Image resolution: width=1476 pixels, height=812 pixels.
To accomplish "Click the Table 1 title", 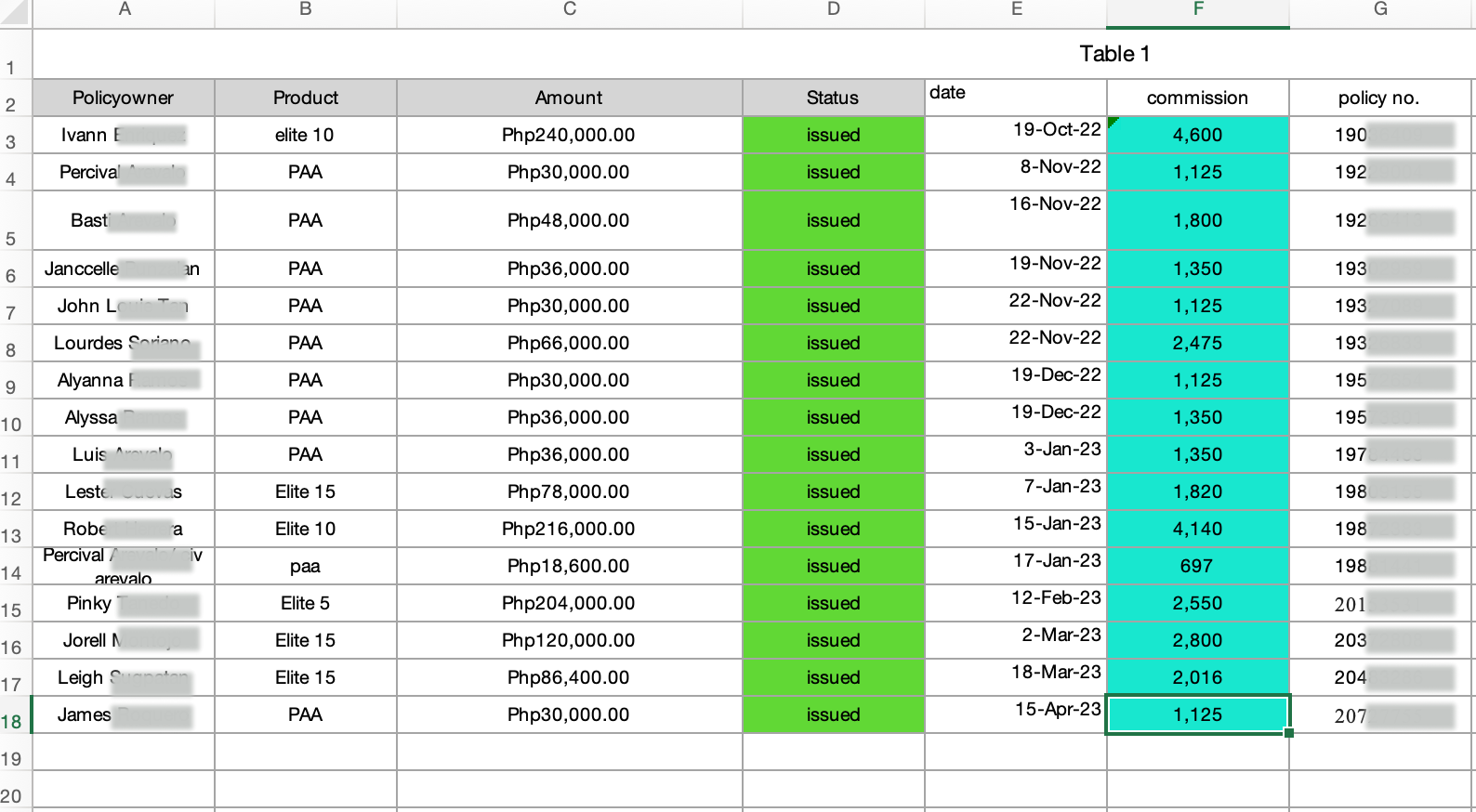I will click(x=1114, y=54).
